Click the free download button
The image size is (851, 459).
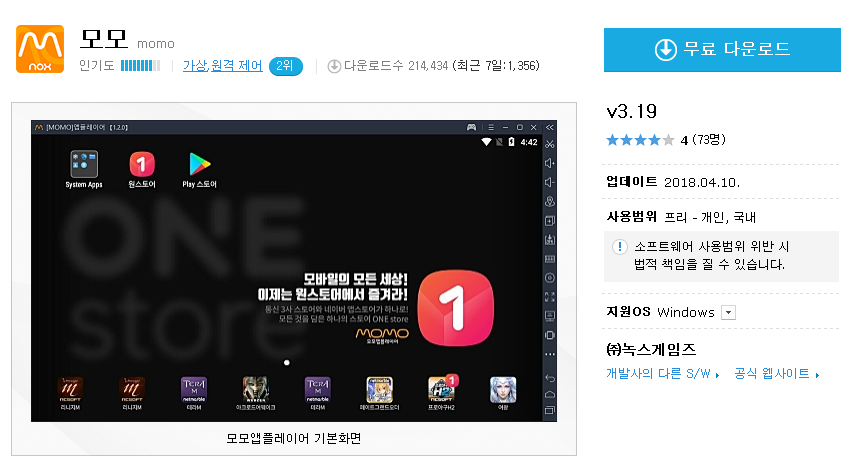tap(722, 49)
